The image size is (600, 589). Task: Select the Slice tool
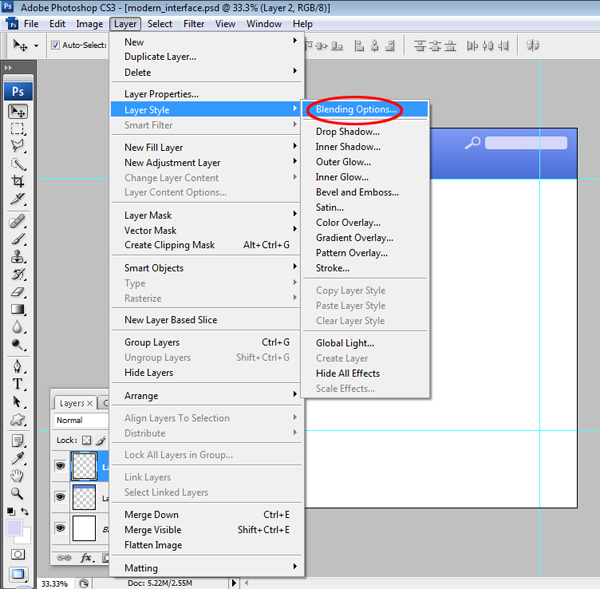pyautogui.click(x=18, y=199)
